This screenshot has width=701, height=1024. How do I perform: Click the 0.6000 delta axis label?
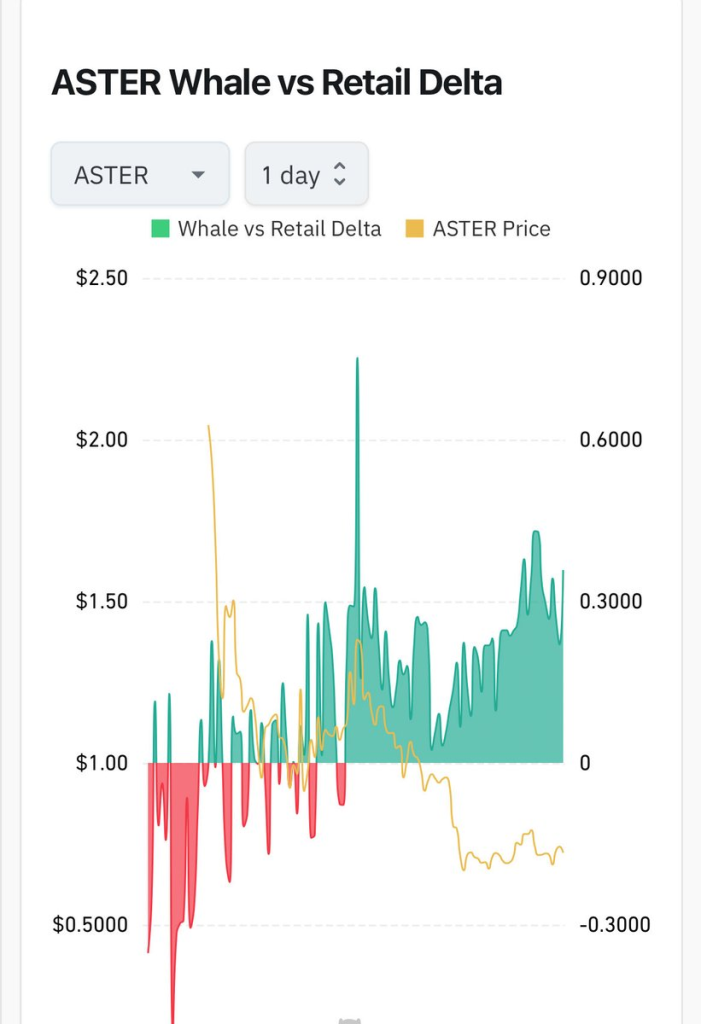pyautogui.click(x=610, y=440)
